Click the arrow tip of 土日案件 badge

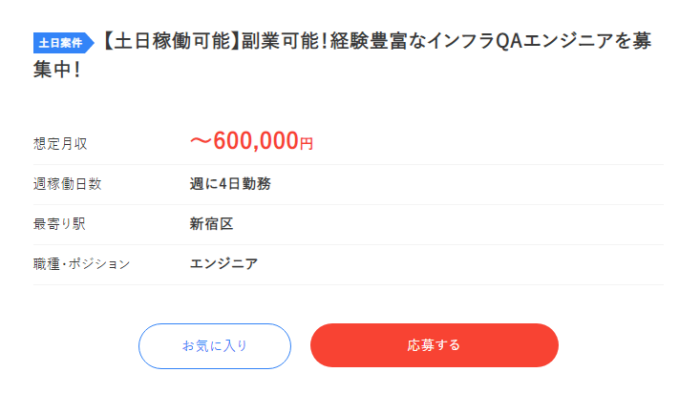[91, 43]
